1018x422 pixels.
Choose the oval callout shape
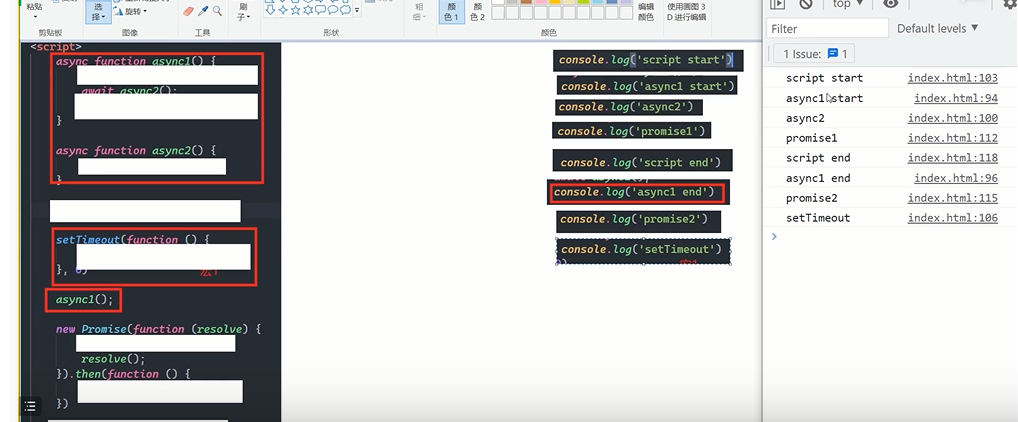[332, 10]
